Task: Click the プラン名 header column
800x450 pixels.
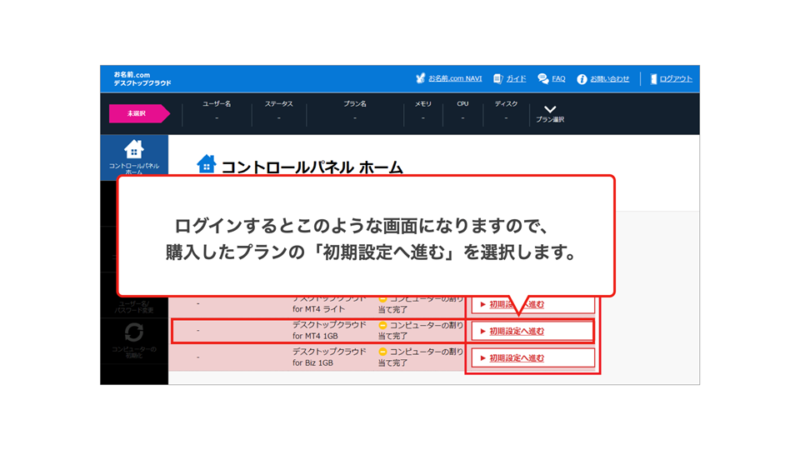Action: coord(355,104)
